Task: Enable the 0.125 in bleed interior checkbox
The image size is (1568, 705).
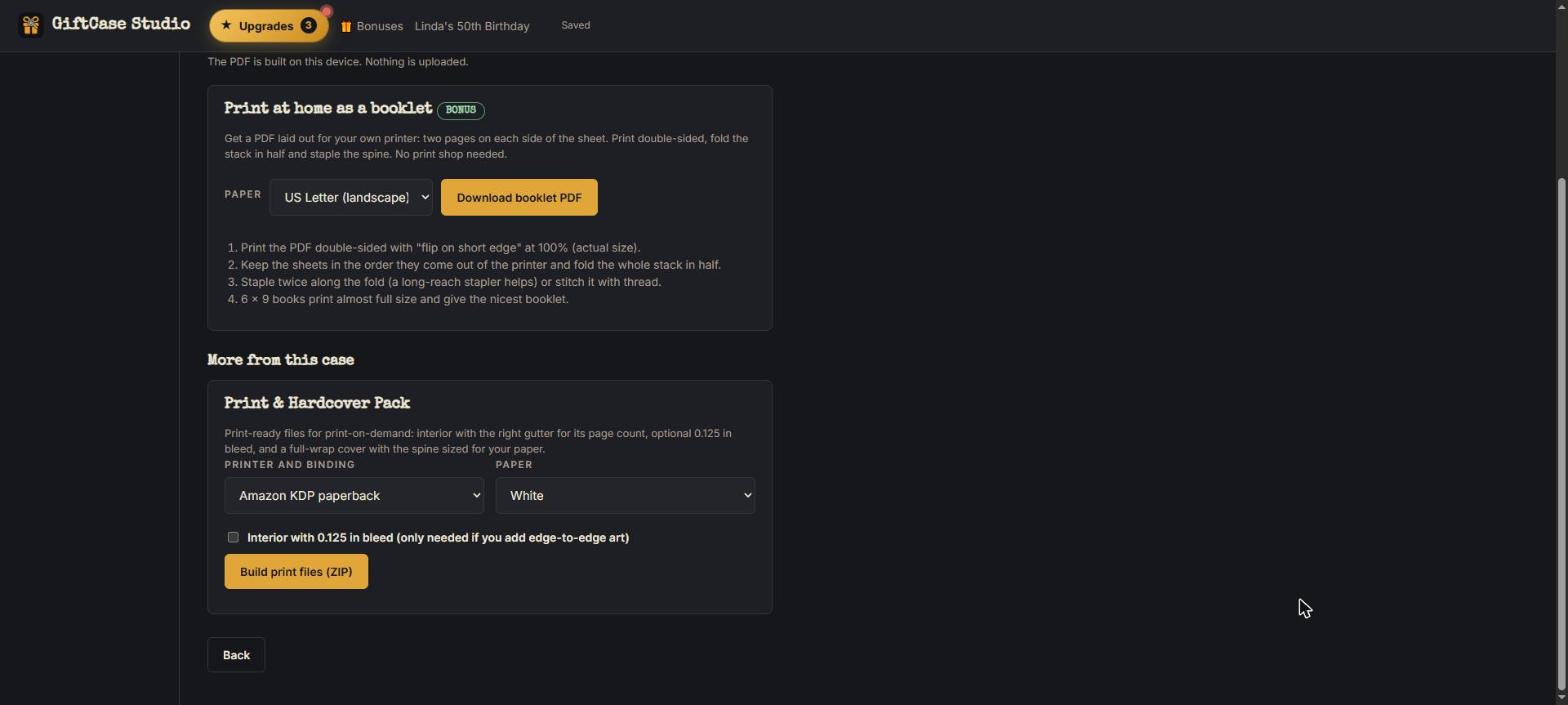Action: tap(233, 537)
